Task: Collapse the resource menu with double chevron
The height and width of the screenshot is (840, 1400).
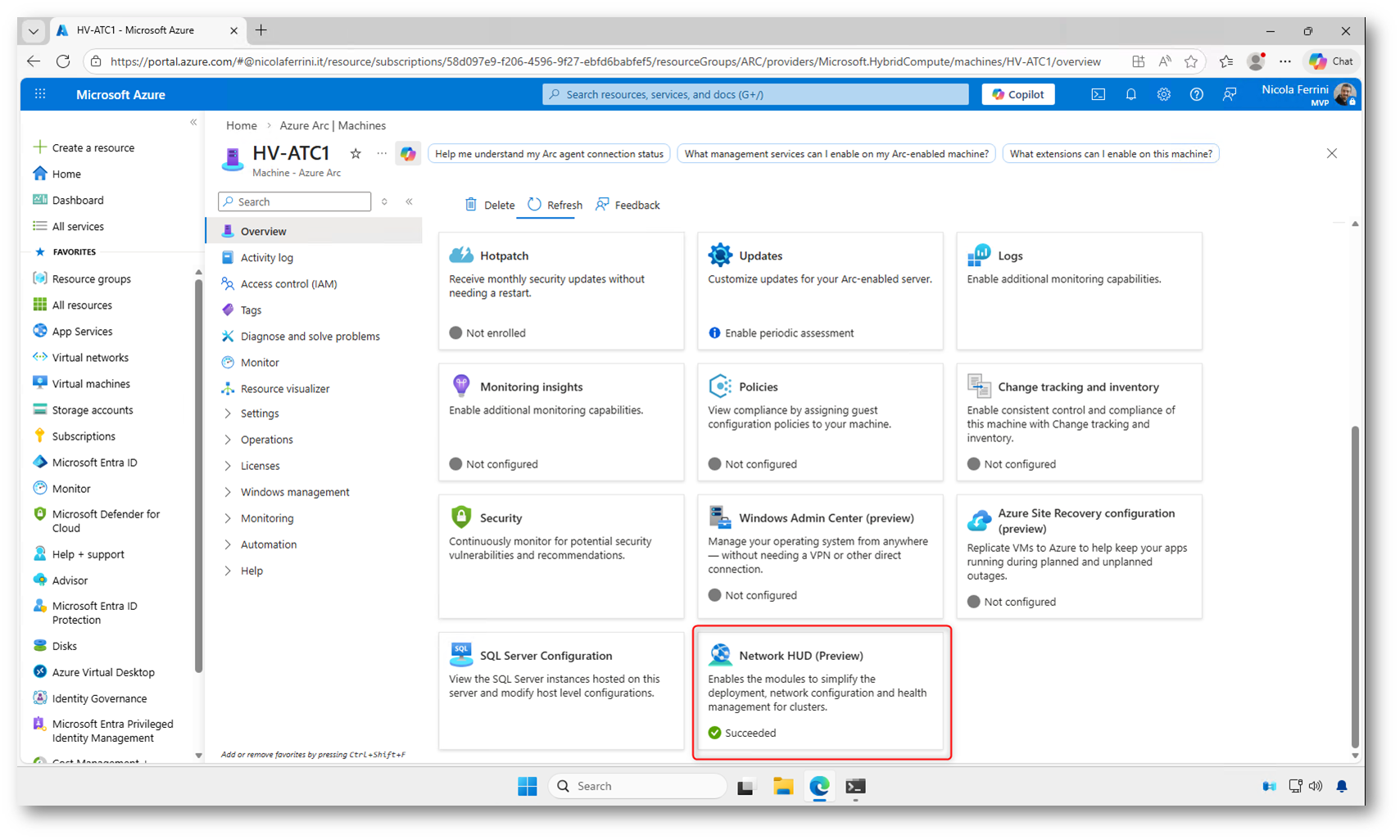Action: [x=409, y=201]
